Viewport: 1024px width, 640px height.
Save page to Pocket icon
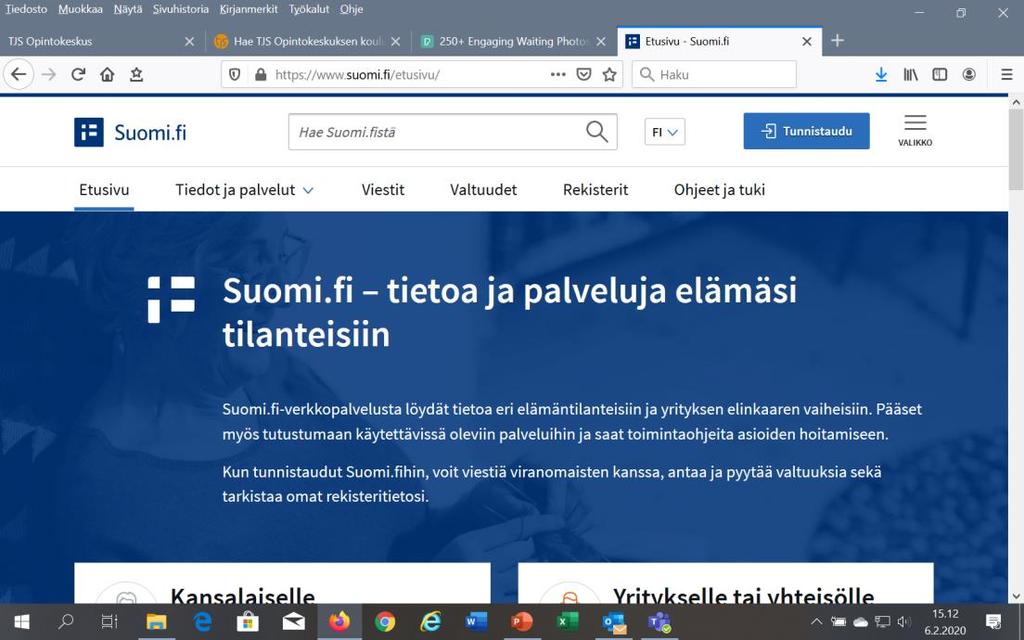point(584,74)
